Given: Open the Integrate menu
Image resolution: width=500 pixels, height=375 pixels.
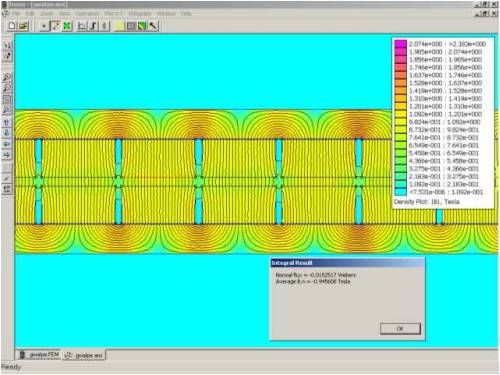Looking at the screenshot, I should click(140, 14).
